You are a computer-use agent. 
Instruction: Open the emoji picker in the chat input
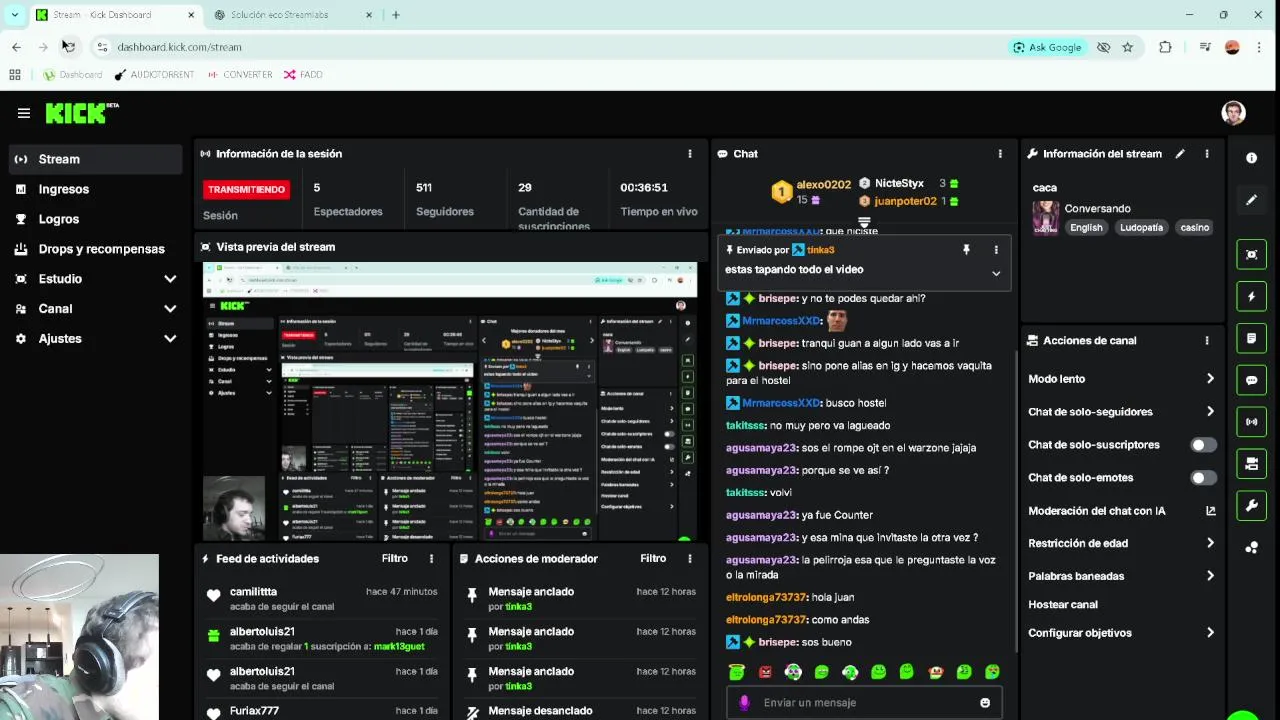click(985, 703)
